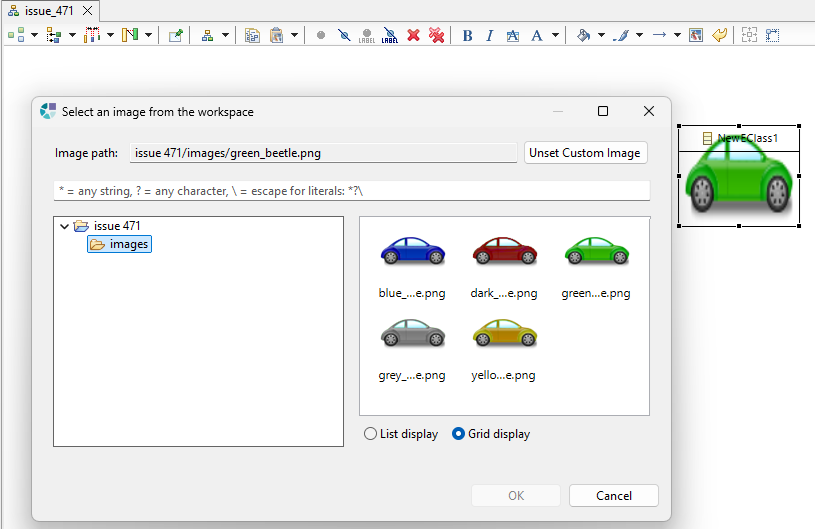Open the line style arrow dropdown
The height and width of the screenshot is (529, 815).
(x=677, y=35)
